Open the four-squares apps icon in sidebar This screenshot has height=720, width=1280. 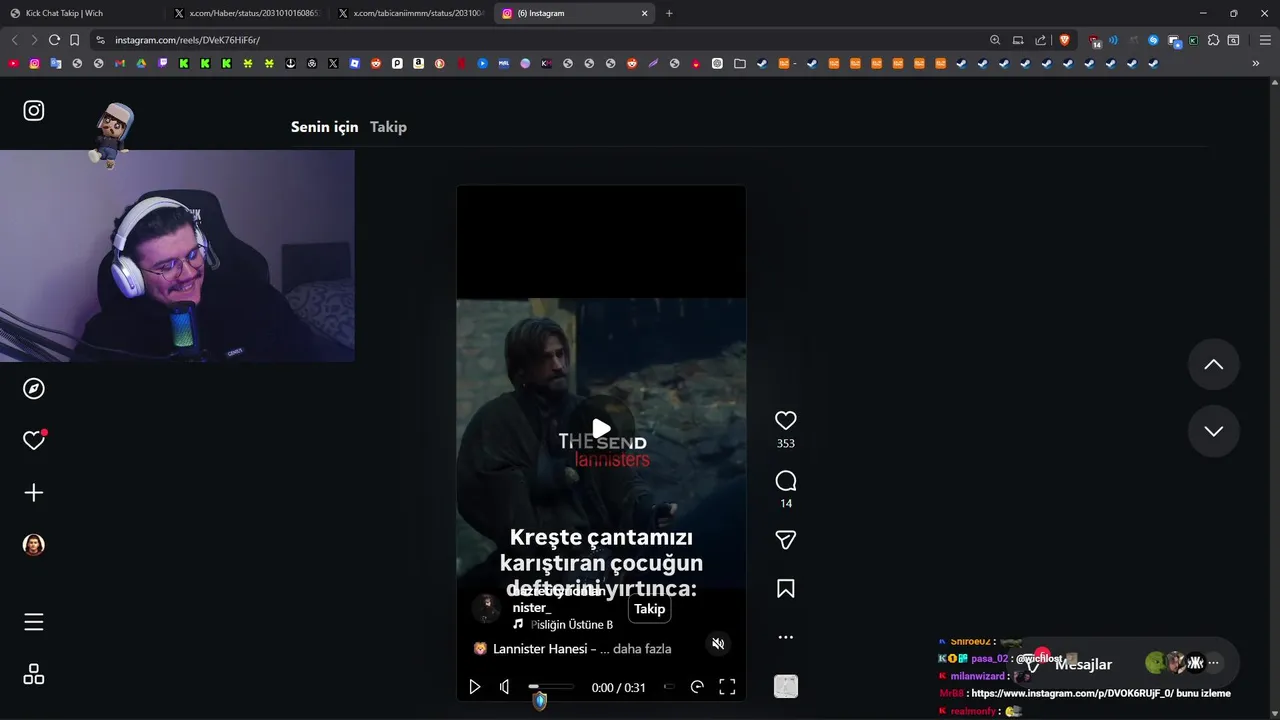pos(34,674)
